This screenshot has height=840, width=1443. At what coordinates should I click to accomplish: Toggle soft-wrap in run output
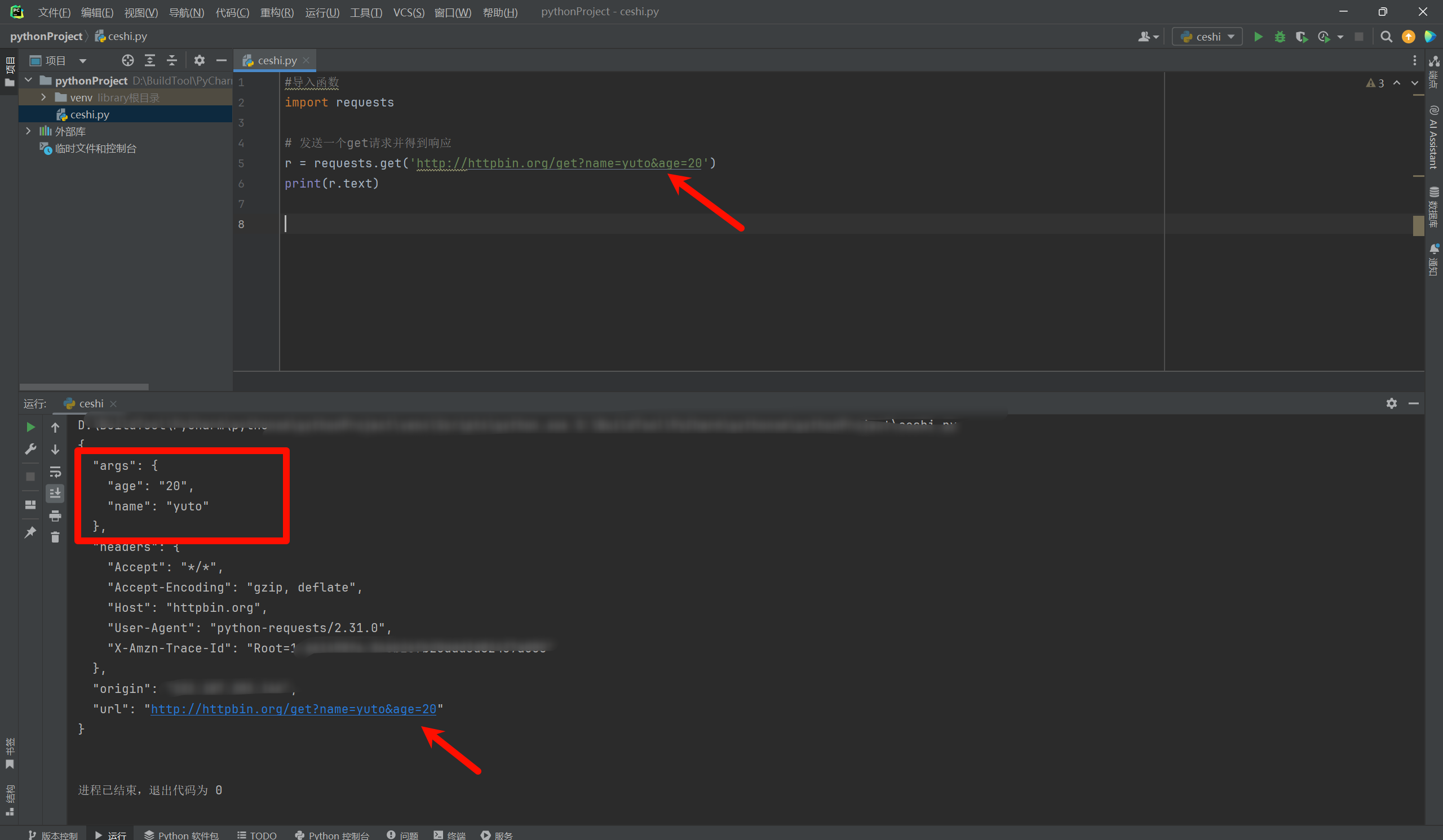click(55, 472)
